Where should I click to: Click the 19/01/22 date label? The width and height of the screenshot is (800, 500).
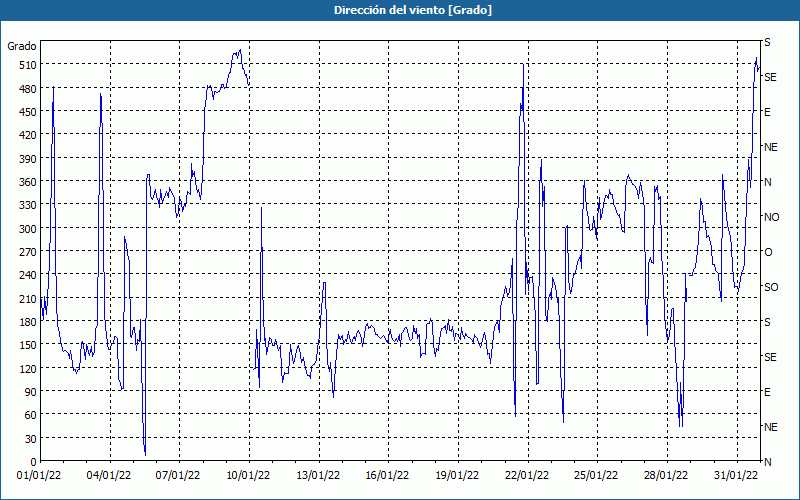point(457,476)
